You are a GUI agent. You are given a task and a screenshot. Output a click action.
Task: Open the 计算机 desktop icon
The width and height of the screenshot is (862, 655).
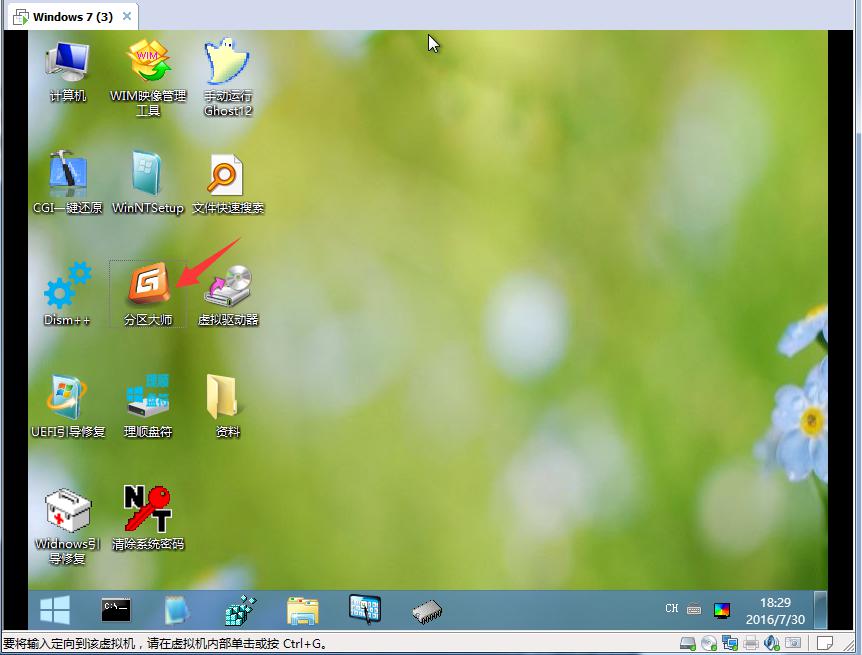[x=67, y=71]
